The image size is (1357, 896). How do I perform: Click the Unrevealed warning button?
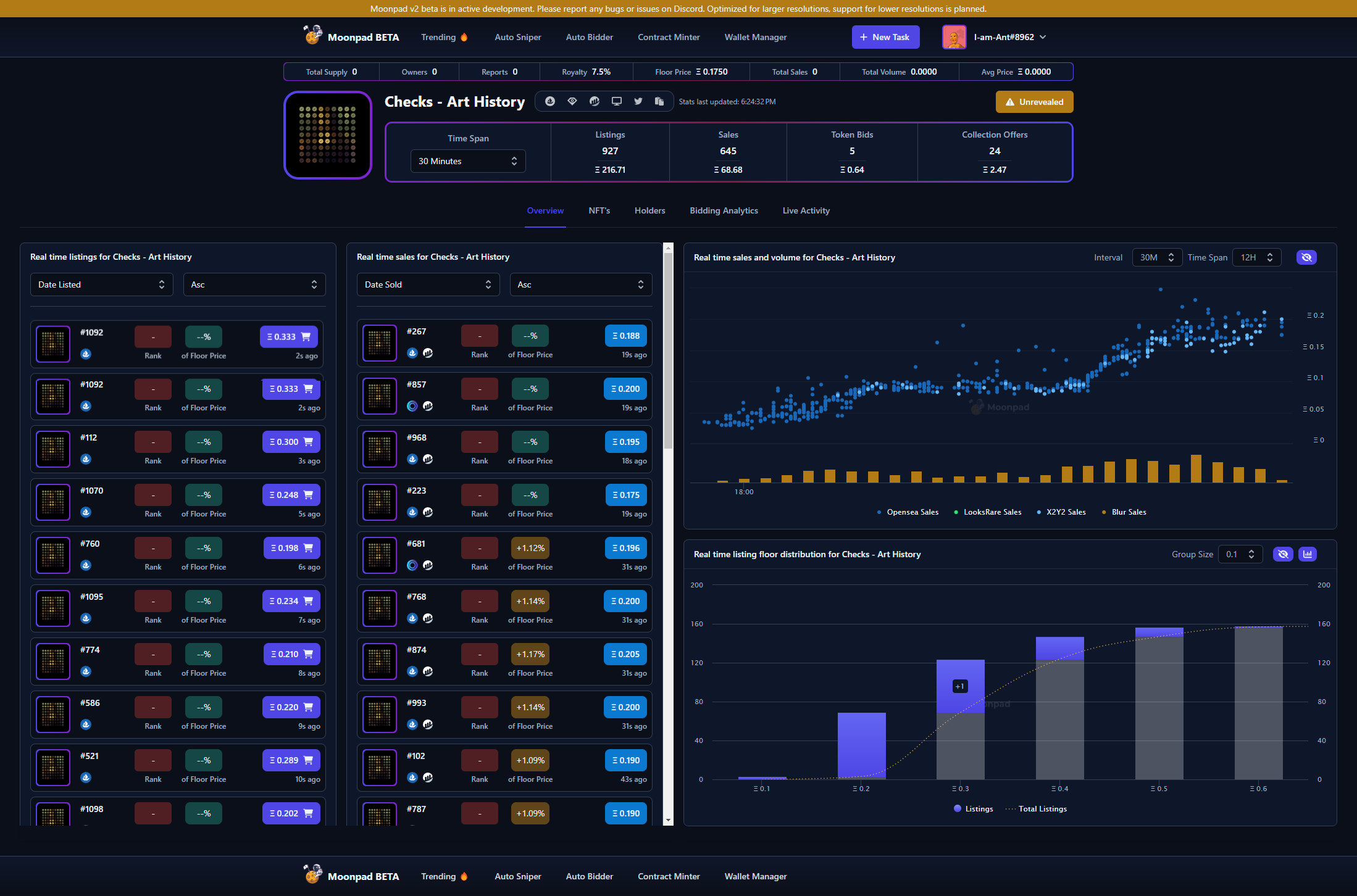(1034, 102)
